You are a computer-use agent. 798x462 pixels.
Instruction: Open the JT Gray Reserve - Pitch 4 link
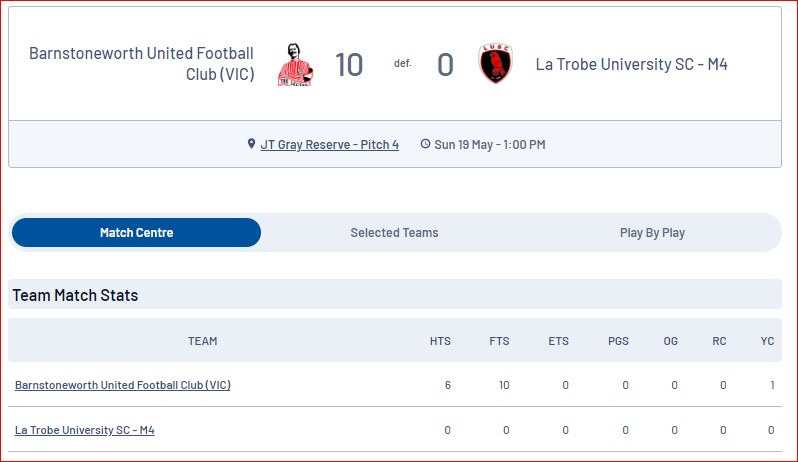(329, 145)
